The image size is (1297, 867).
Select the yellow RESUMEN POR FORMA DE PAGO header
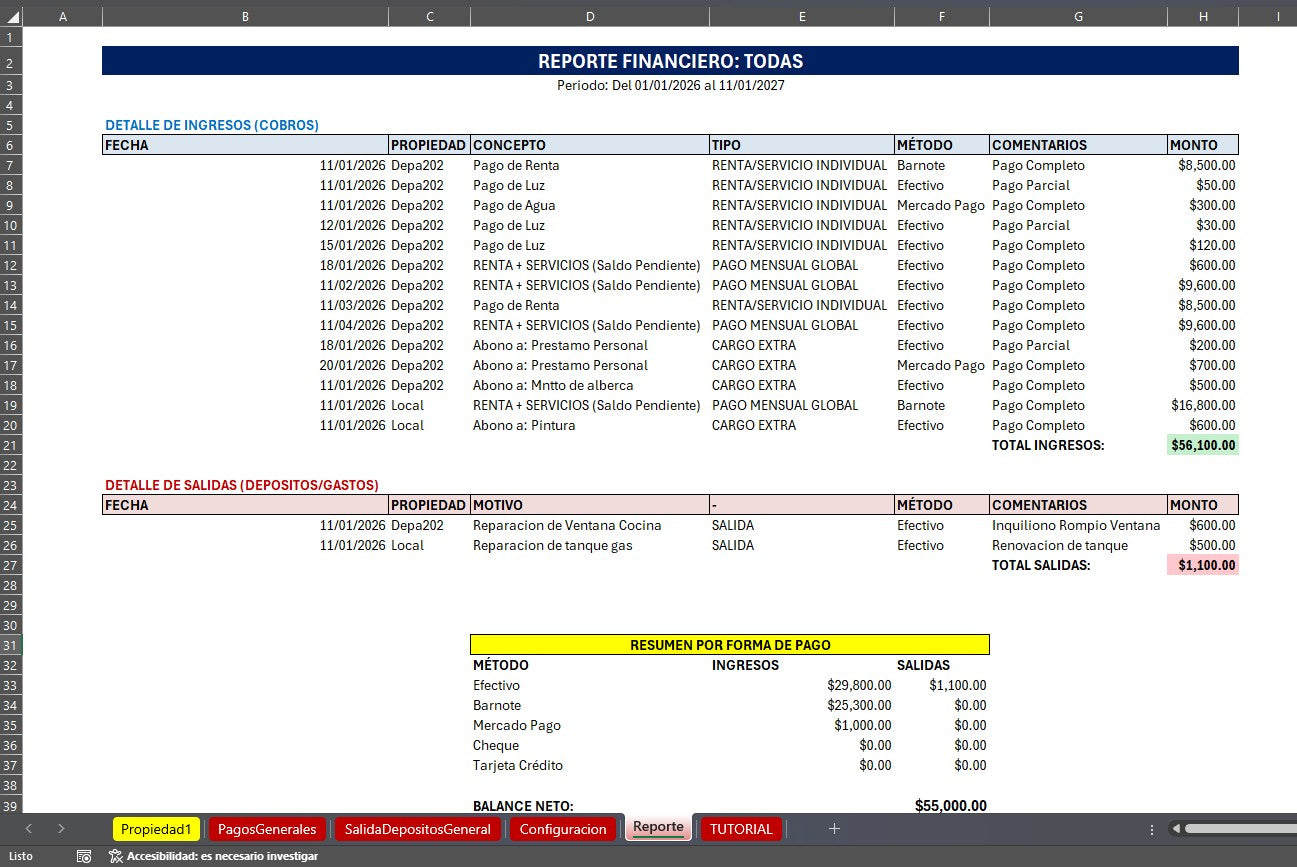(729, 645)
